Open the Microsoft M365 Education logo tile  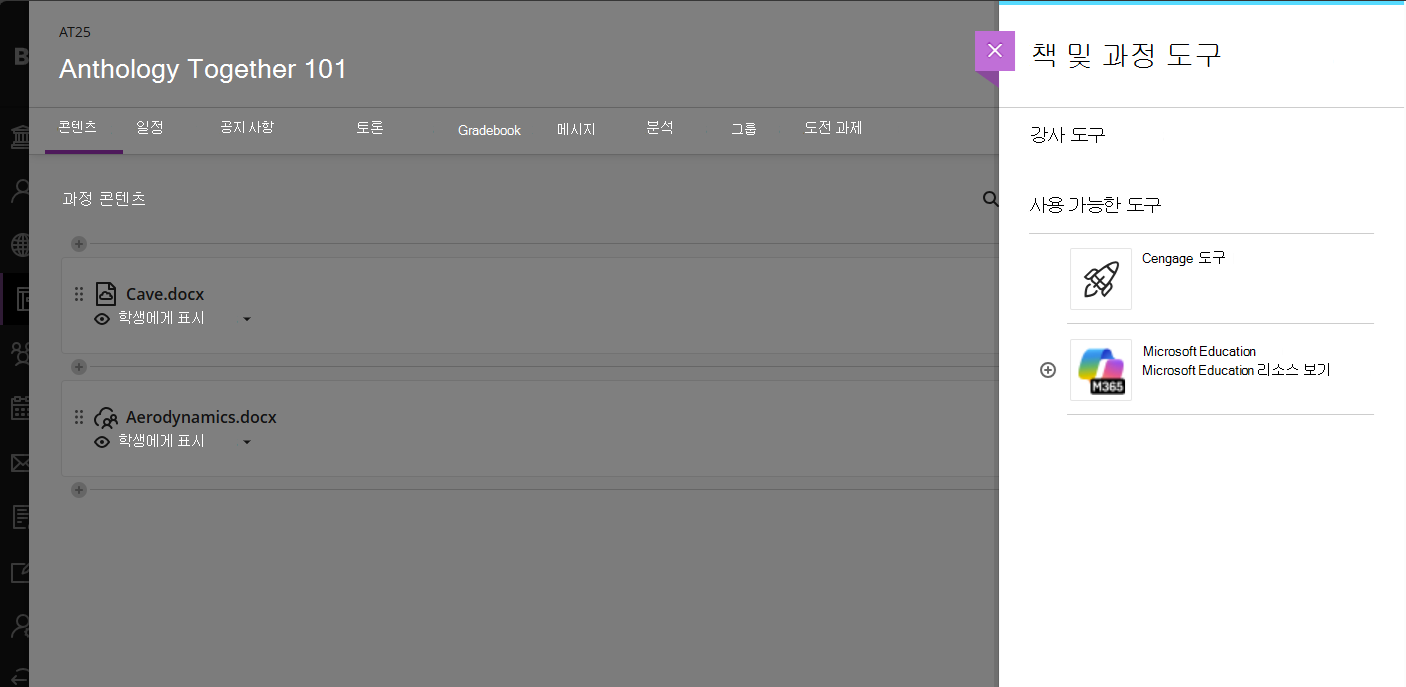(x=1101, y=370)
